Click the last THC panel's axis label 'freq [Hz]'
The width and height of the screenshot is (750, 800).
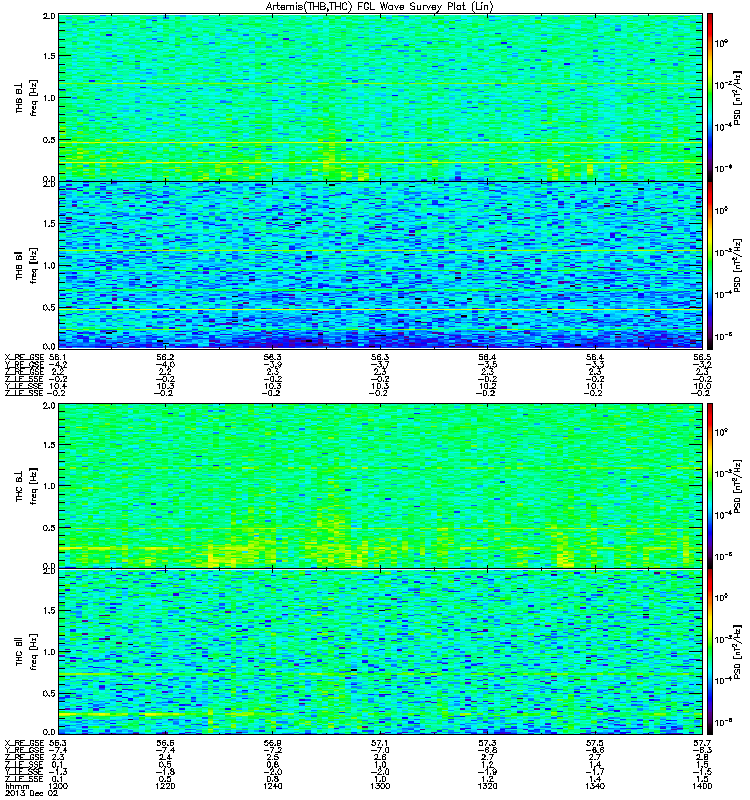click(x=33, y=652)
